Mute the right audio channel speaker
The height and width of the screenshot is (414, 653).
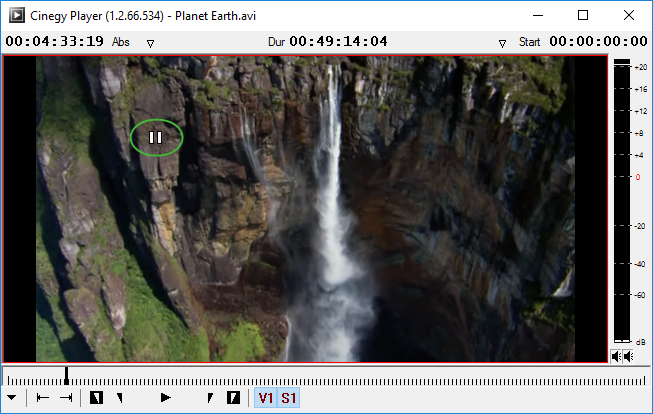tap(628, 357)
